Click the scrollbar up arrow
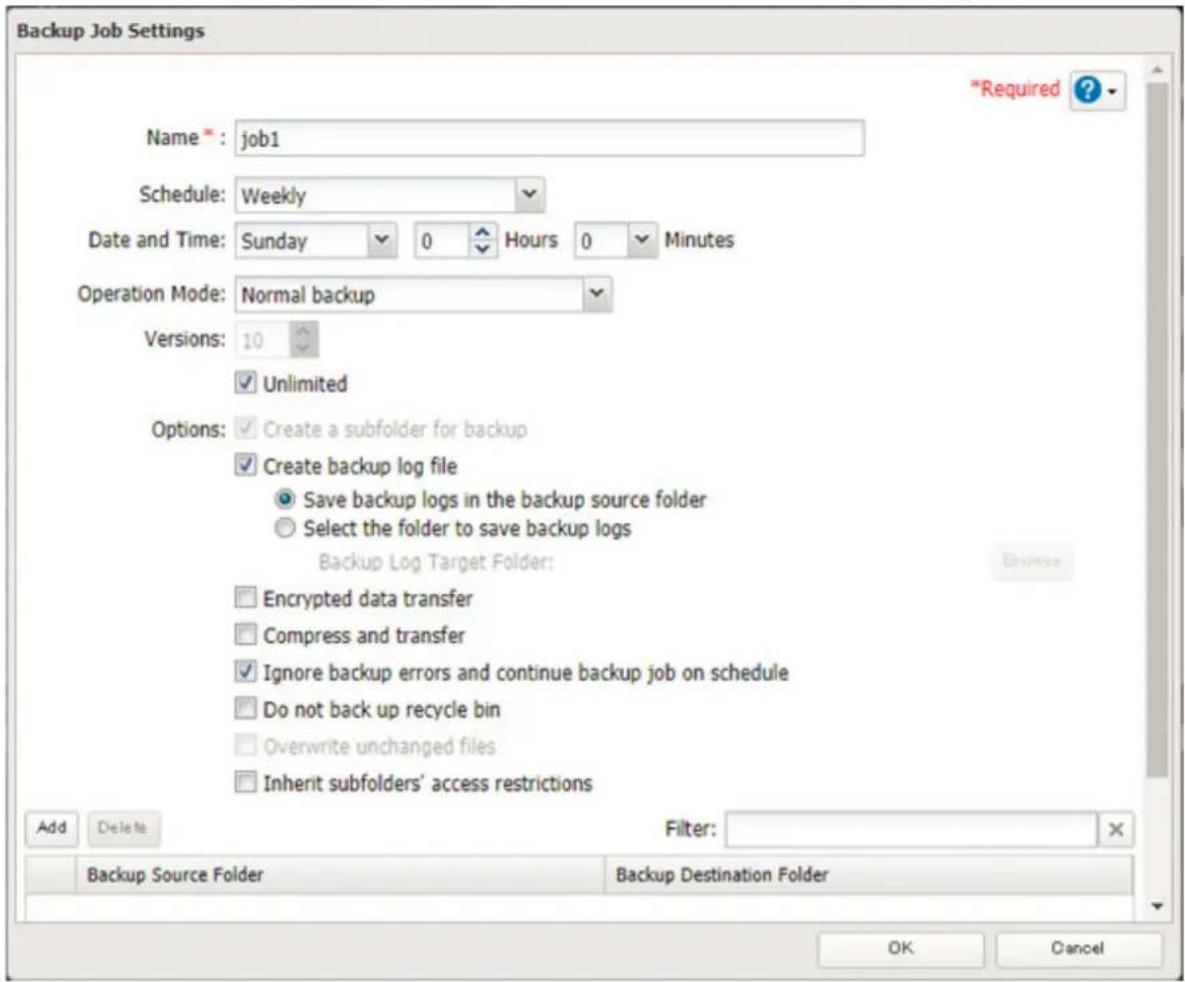 click(x=1156, y=70)
